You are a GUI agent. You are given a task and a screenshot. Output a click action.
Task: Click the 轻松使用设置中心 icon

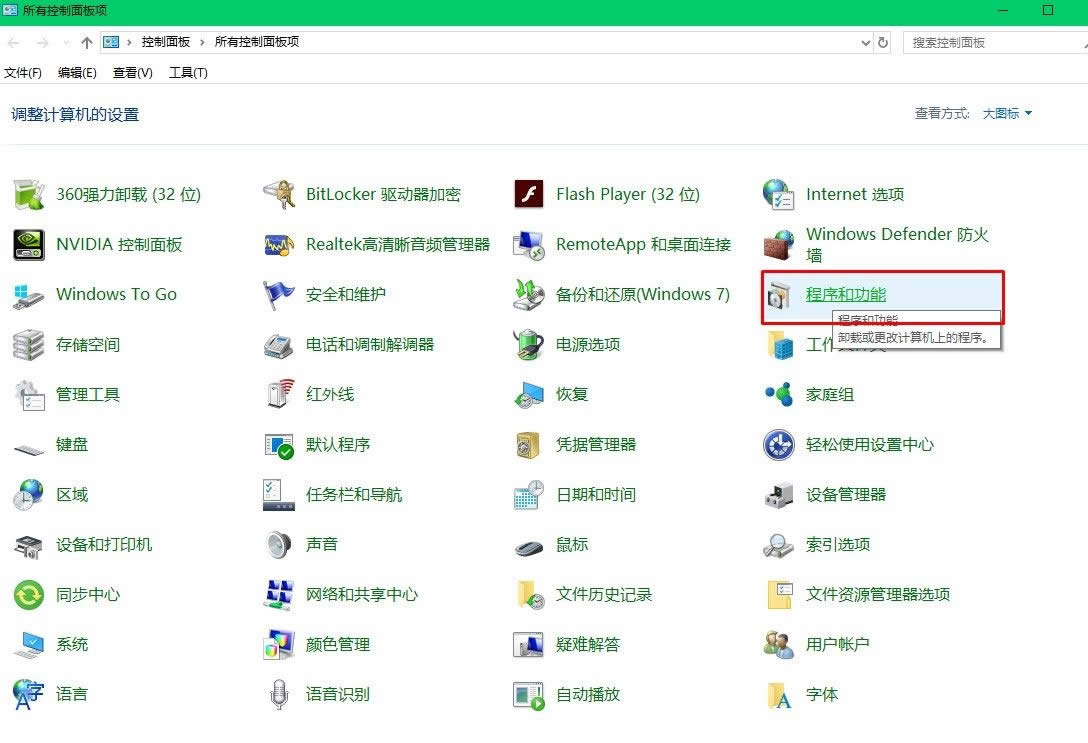tap(778, 445)
